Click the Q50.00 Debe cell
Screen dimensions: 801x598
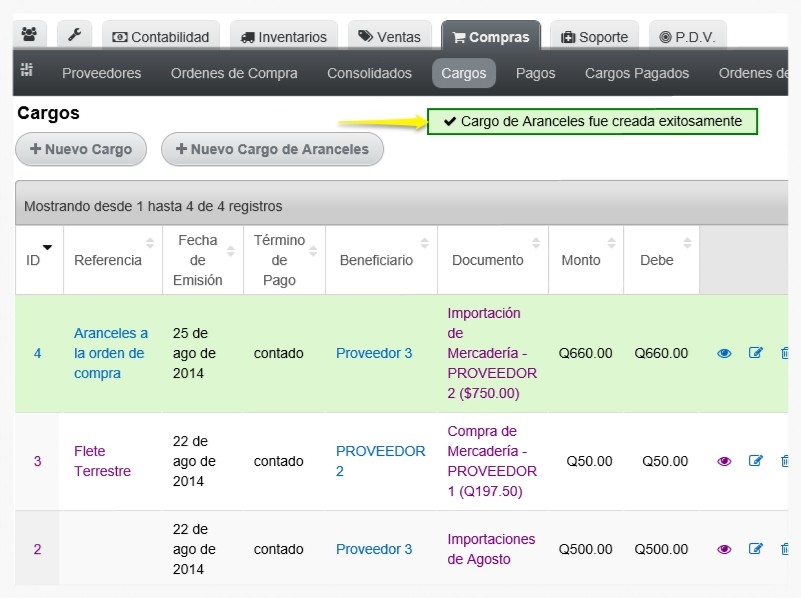(665, 462)
